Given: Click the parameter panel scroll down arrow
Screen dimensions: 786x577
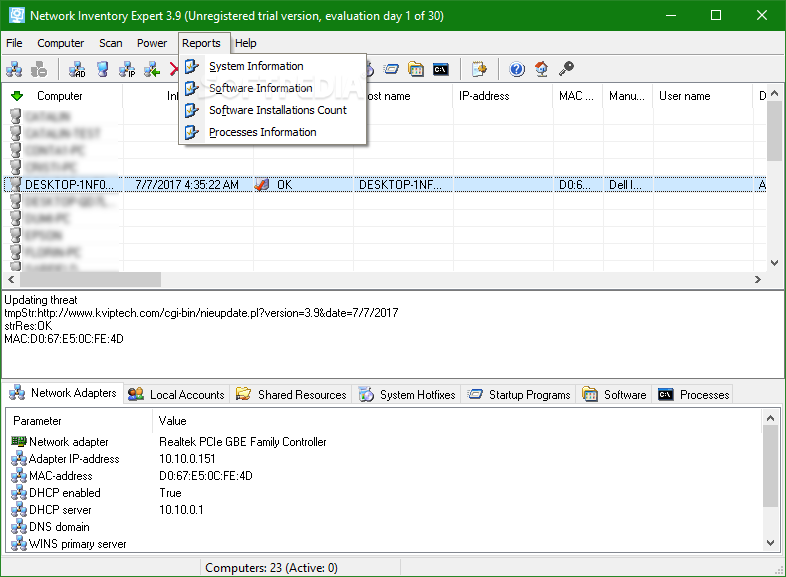Looking at the screenshot, I should (x=770, y=543).
